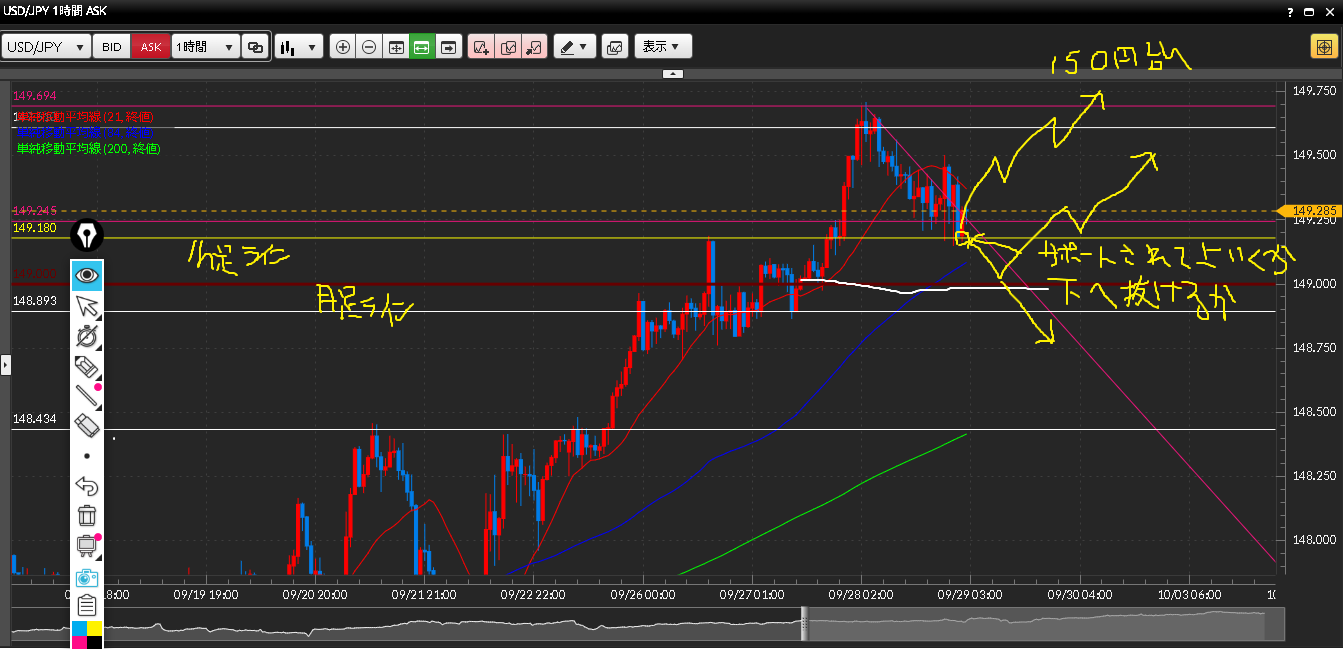Screen dimensions: 1343x649
Task: Click the add technical indicator icon
Action: [x=481, y=47]
